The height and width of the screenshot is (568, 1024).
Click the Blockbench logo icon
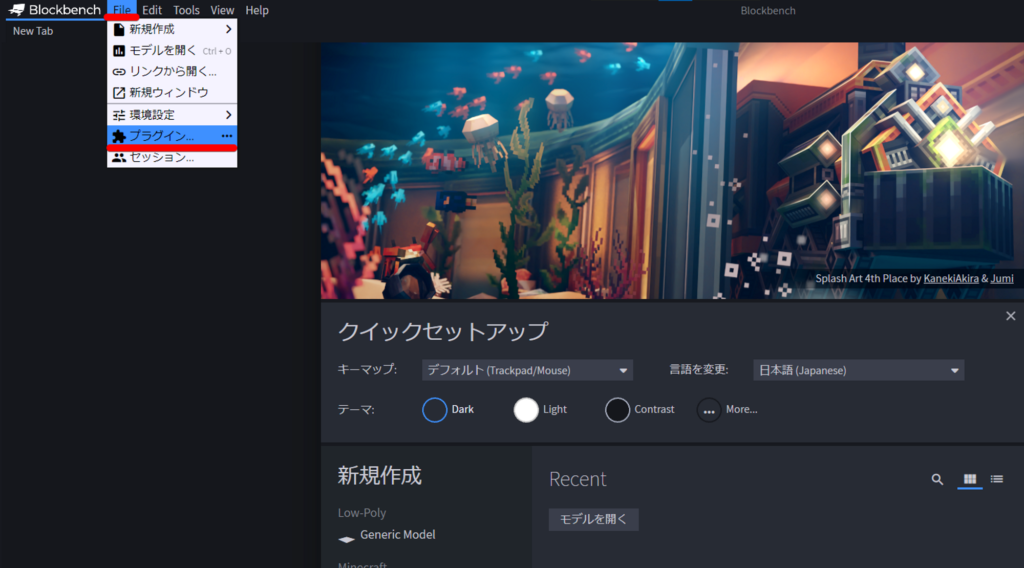[x=17, y=10]
